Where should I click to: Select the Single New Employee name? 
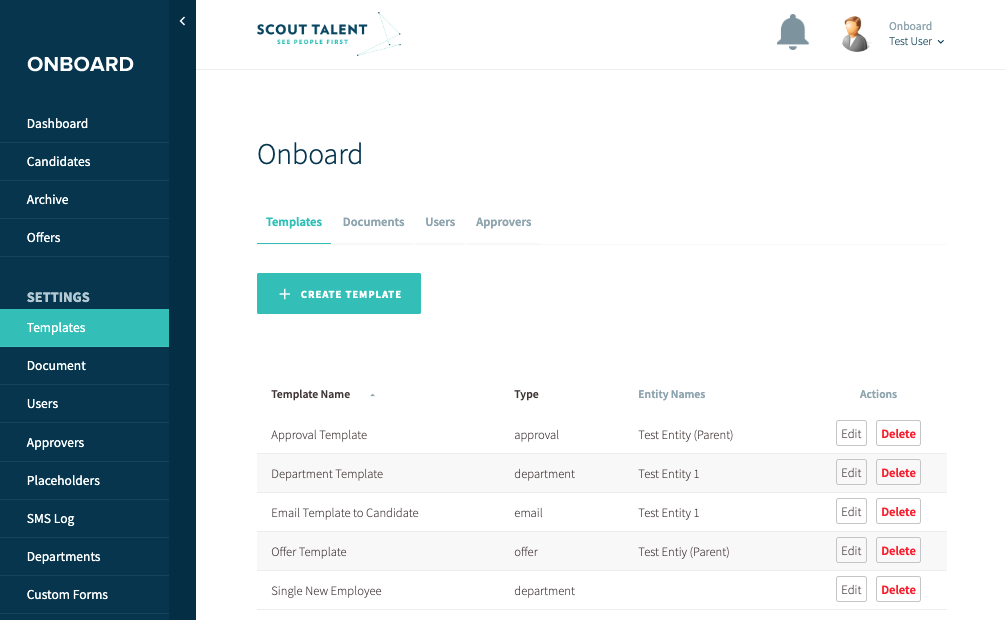click(x=326, y=591)
